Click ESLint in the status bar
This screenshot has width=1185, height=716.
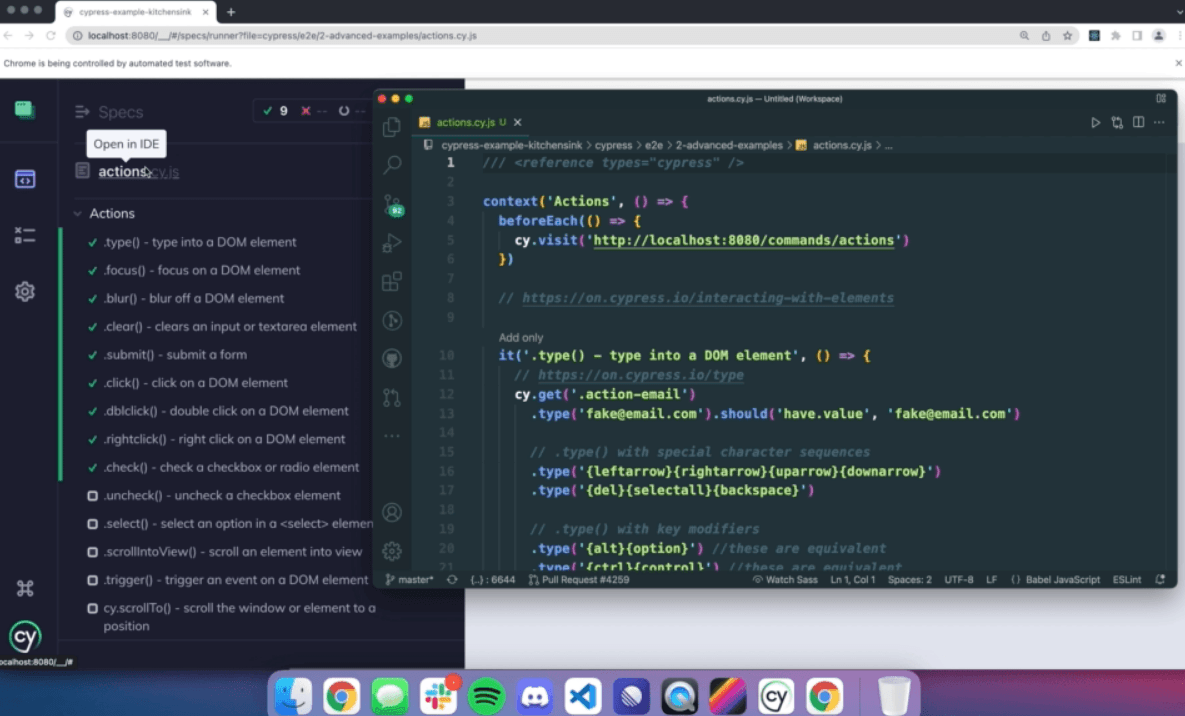coord(1127,580)
